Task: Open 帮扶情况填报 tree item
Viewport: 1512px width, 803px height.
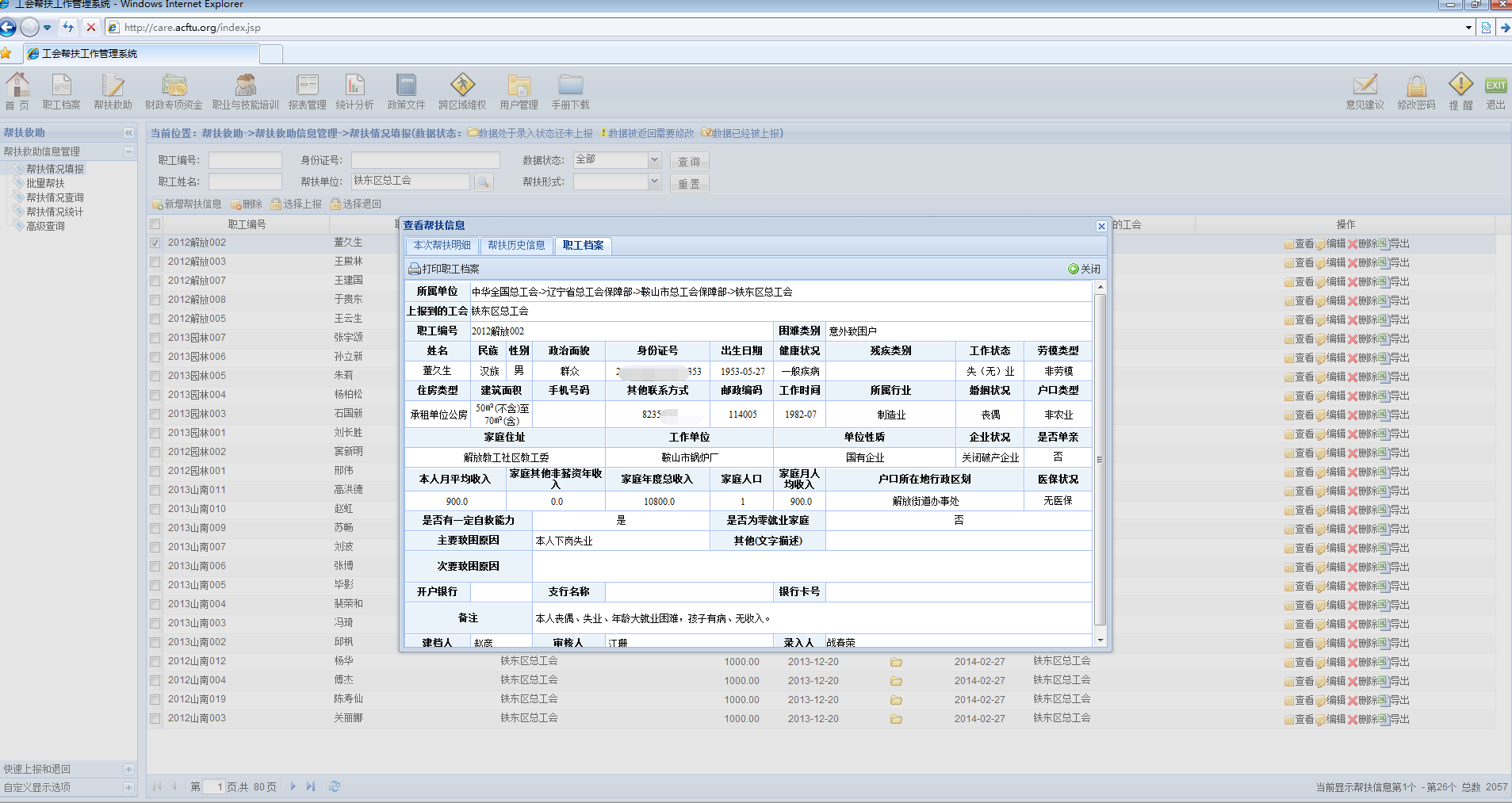Action: coord(55,169)
